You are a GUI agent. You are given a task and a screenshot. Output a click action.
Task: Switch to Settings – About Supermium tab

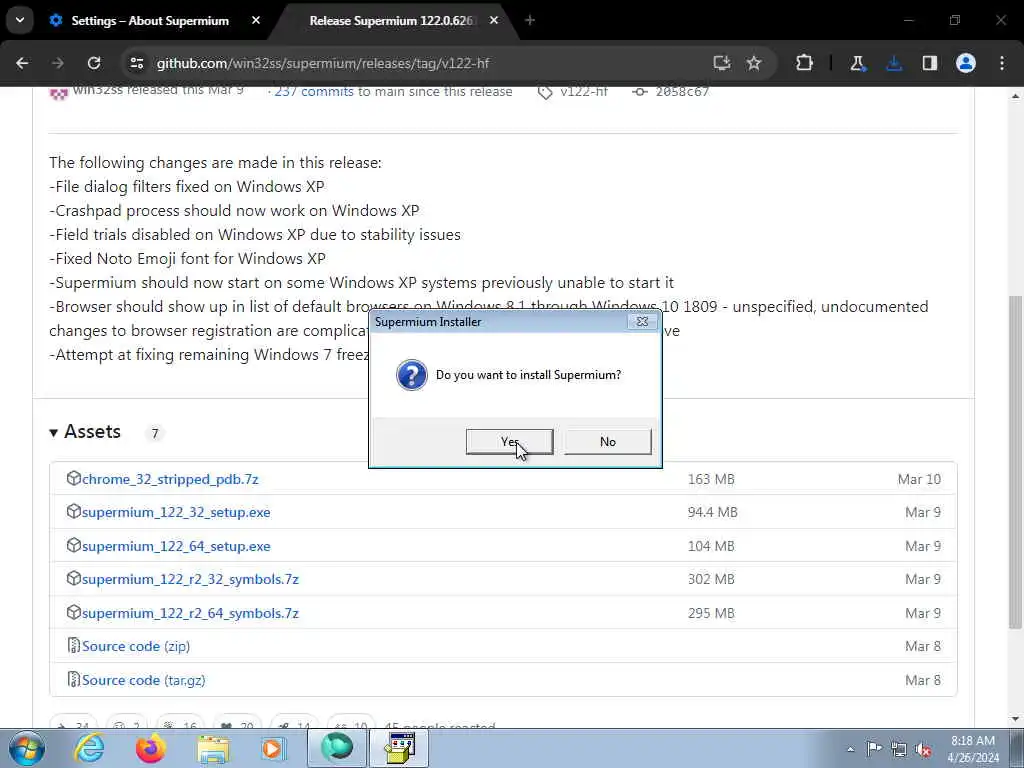coord(150,21)
